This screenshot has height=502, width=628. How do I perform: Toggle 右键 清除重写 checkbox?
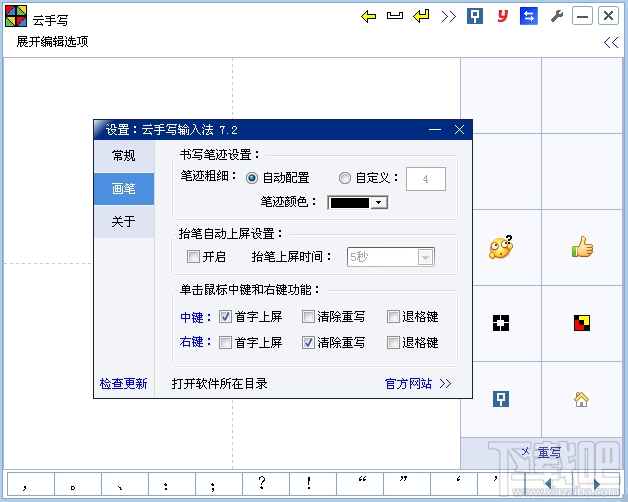pyautogui.click(x=308, y=343)
